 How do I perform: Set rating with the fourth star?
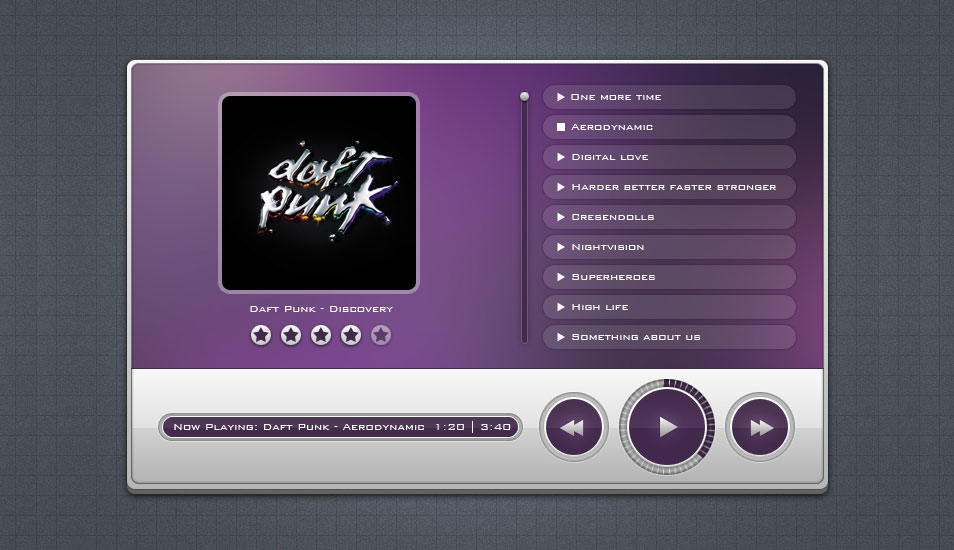[350, 335]
